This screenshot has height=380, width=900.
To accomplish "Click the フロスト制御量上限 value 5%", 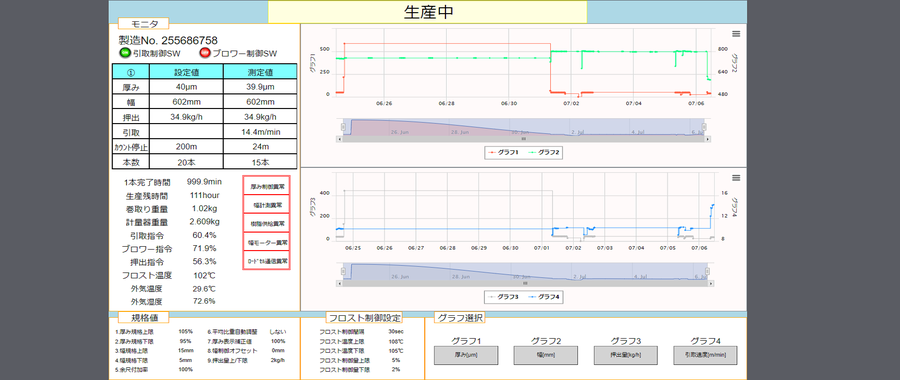I will (397, 360).
